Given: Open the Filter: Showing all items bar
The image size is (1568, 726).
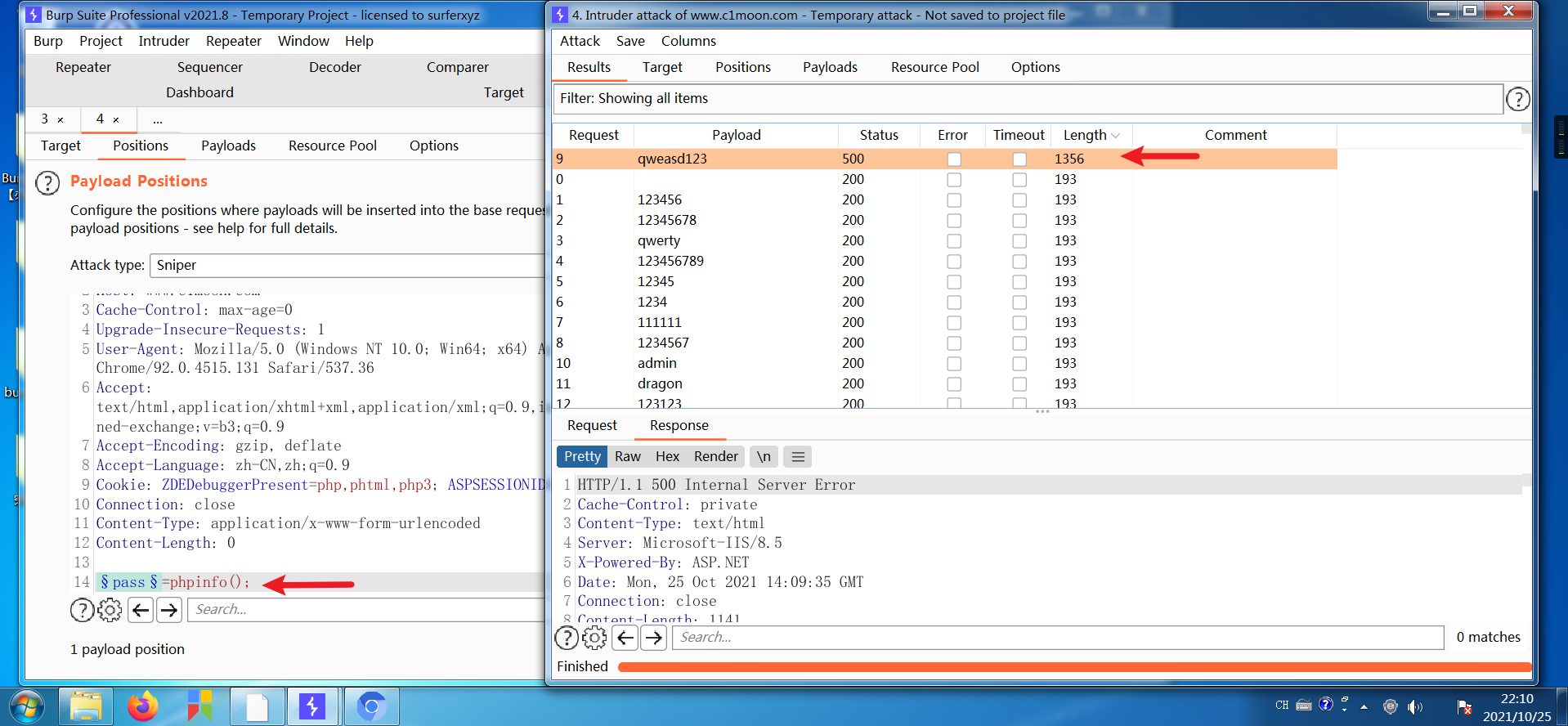Looking at the screenshot, I should [x=1028, y=99].
